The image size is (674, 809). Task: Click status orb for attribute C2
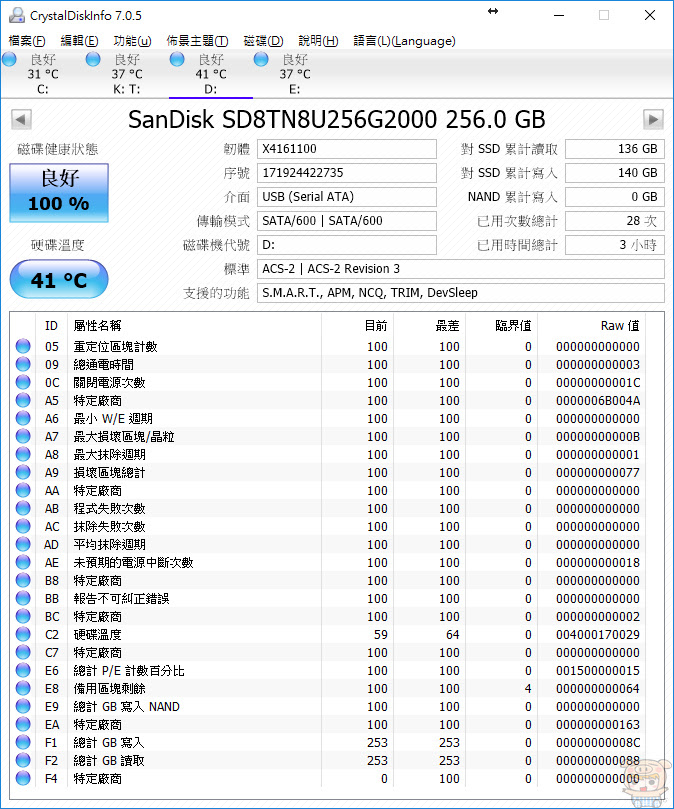(23, 634)
